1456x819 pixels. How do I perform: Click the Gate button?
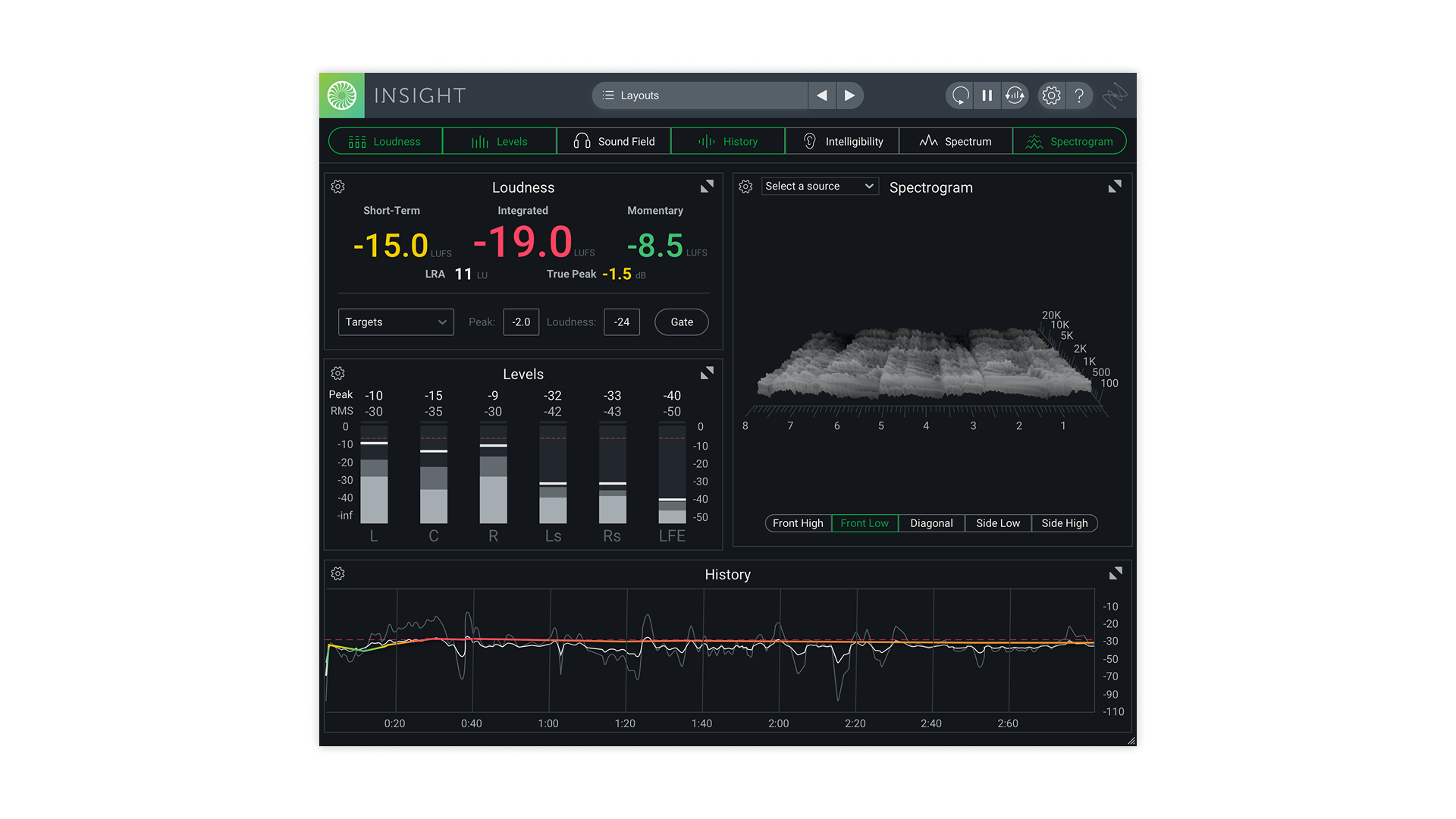[681, 322]
